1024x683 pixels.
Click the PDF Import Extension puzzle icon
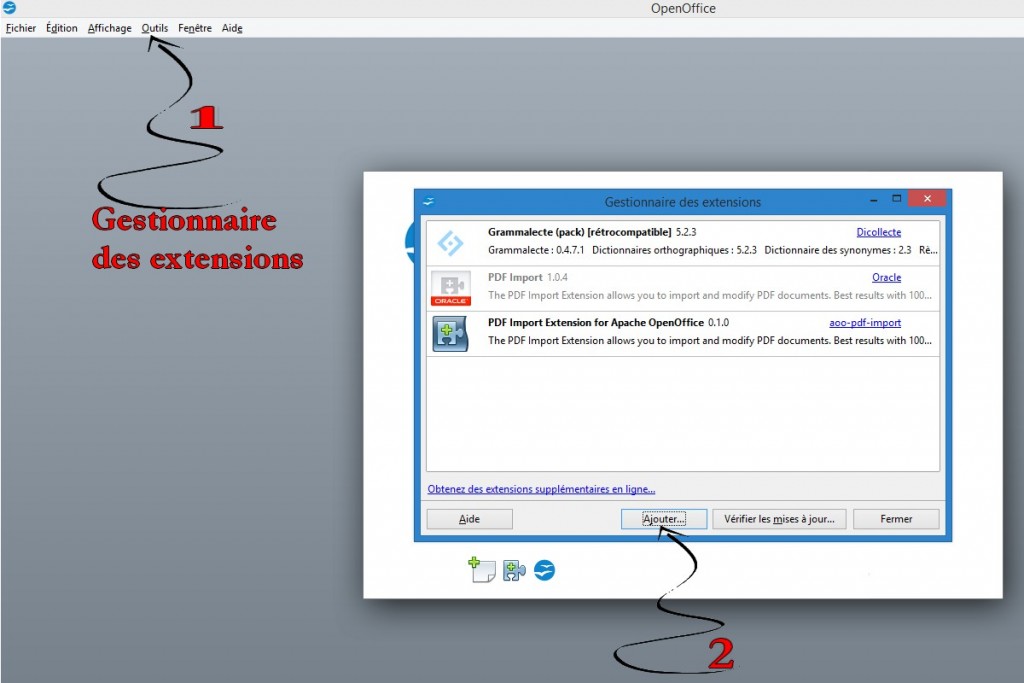(451, 333)
